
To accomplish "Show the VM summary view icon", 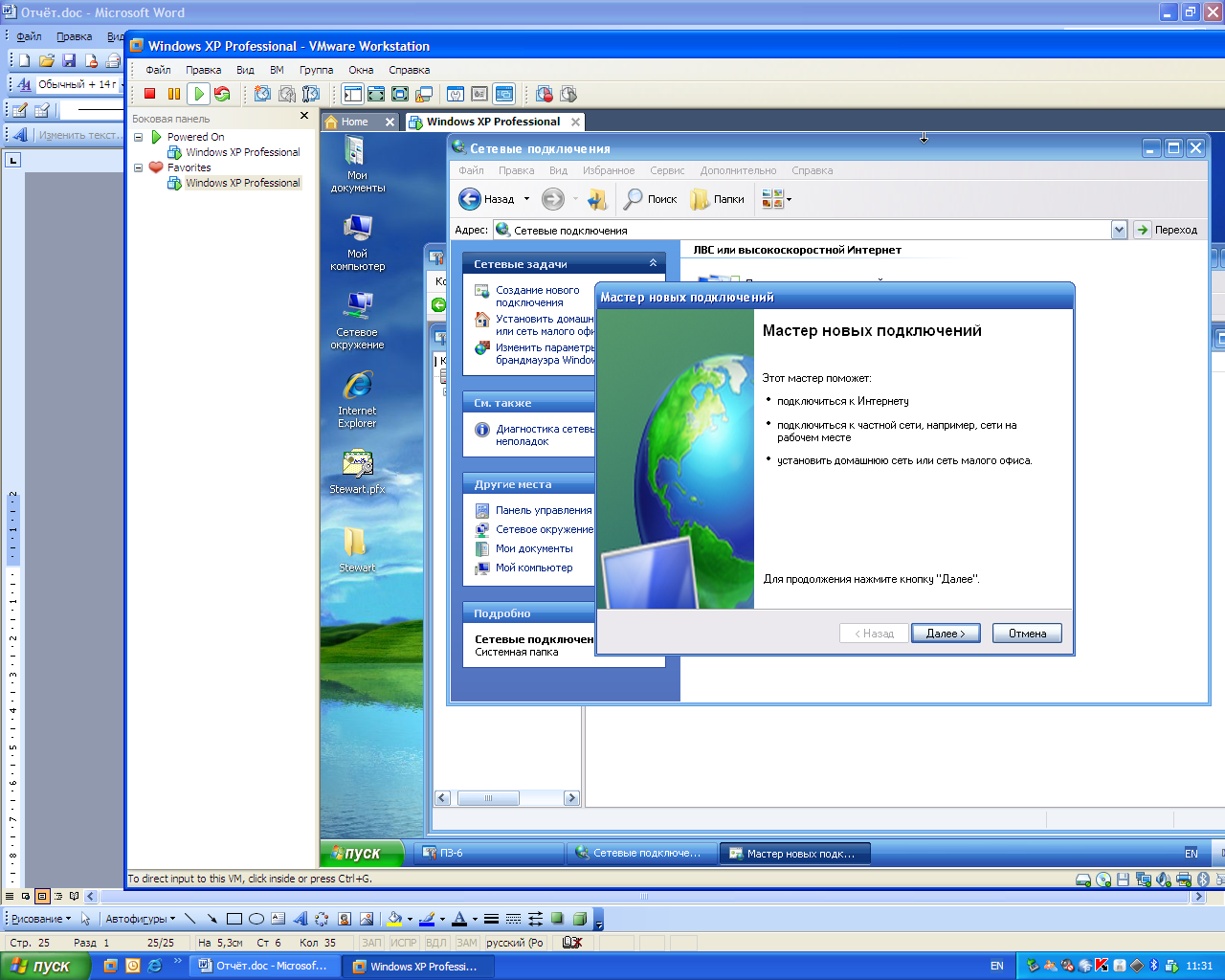I will [456, 94].
